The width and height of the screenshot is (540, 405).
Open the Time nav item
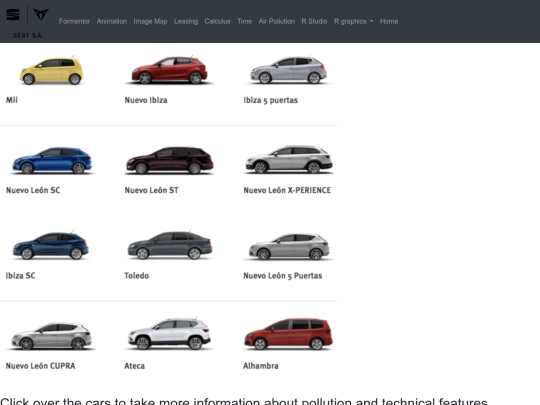(245, 21)
